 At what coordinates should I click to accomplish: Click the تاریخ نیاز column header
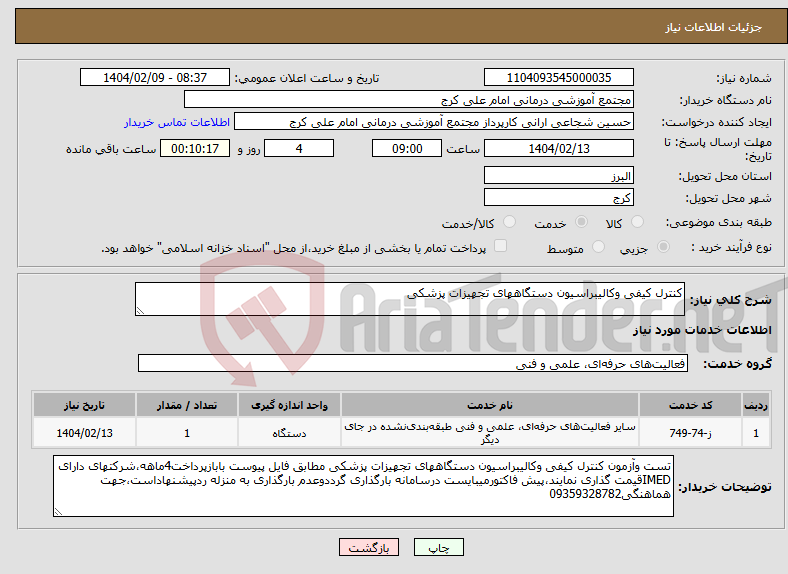coord(84,405)
